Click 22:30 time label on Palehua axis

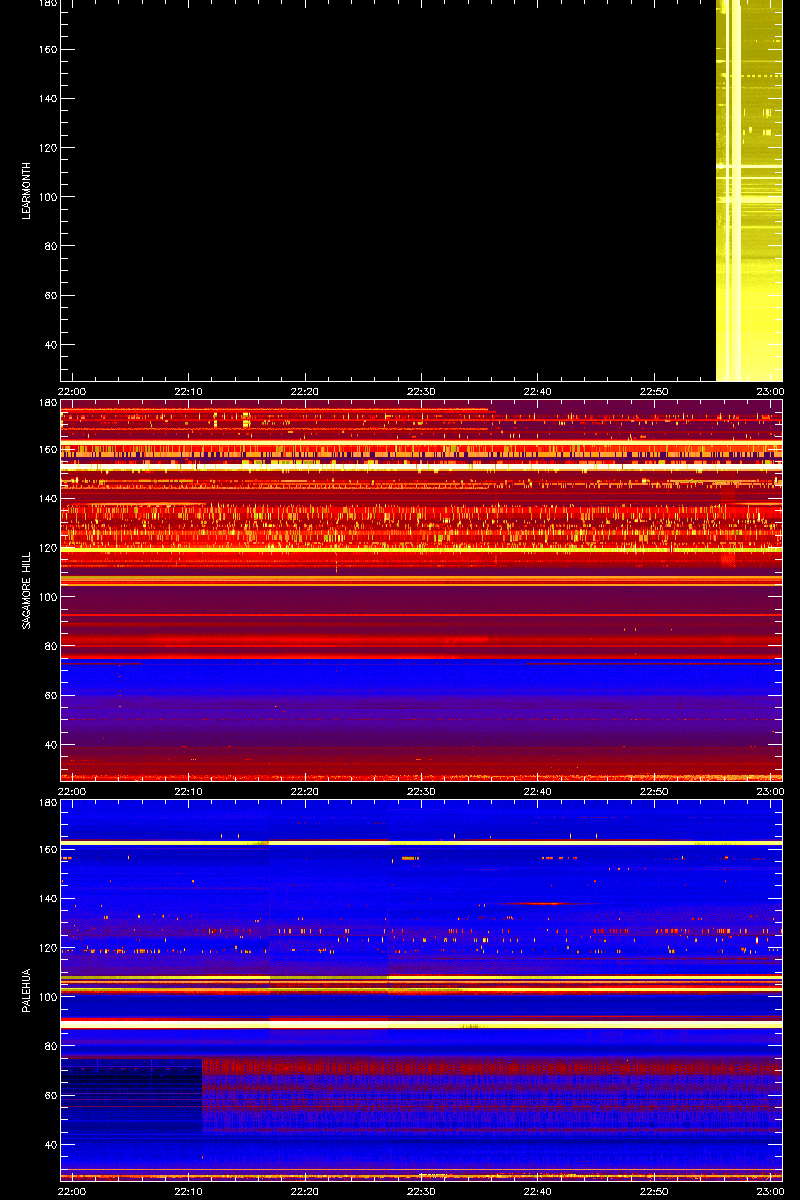coord(421,1191)
